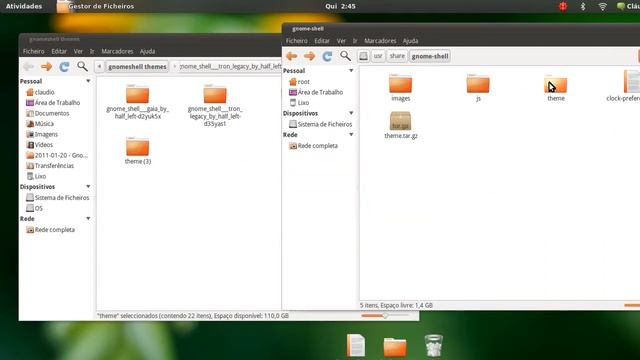
Task: Open claudio home in sidebar
Action: [x=40, y=92]
